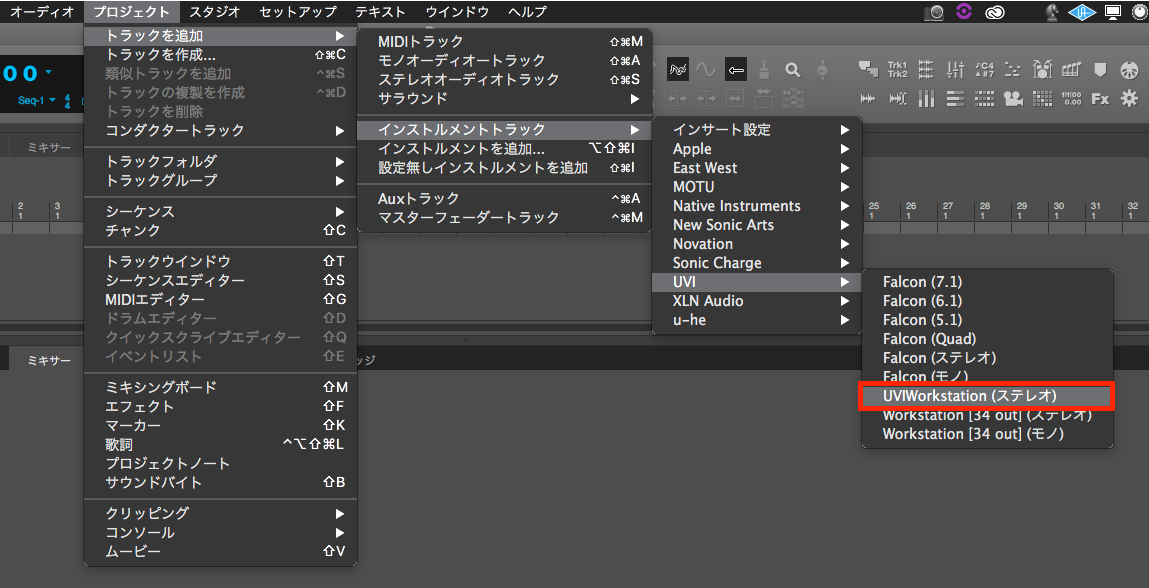Expand the Native Instruments submenu
This screenshot has height=588, width=1149.
coord(757,206)
